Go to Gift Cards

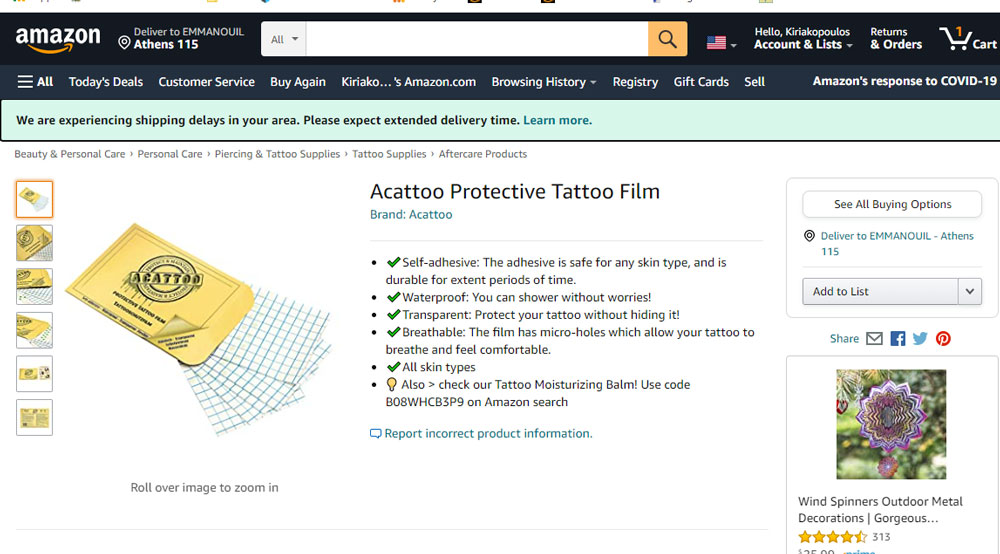coord(701,82)
